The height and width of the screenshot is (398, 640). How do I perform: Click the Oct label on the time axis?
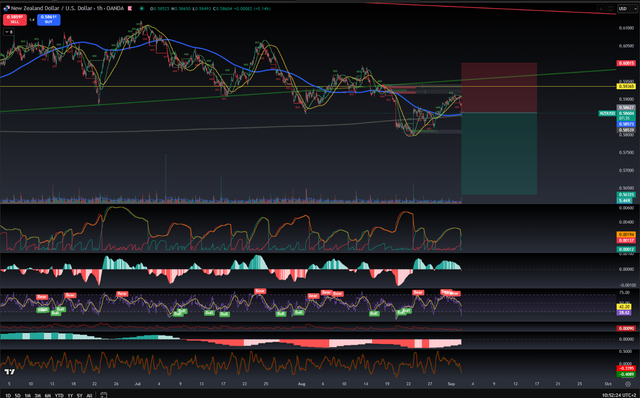608,384
